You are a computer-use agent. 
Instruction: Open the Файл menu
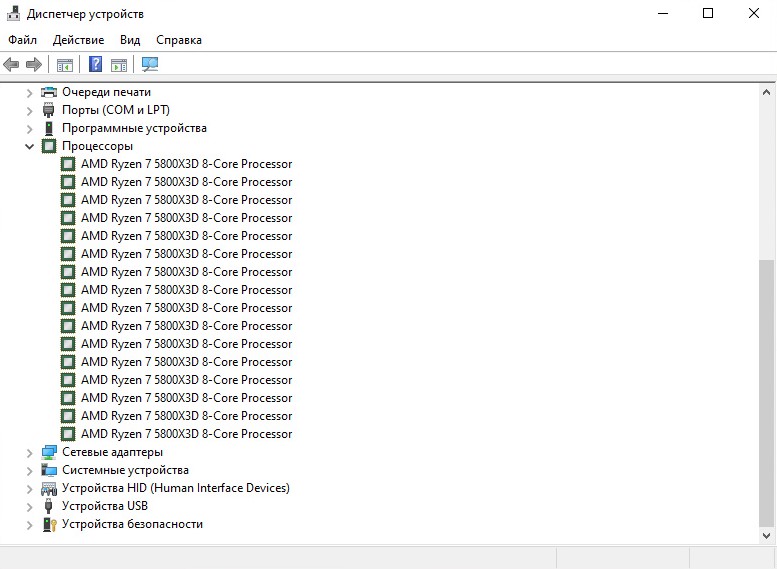click(x=22, y=40)
